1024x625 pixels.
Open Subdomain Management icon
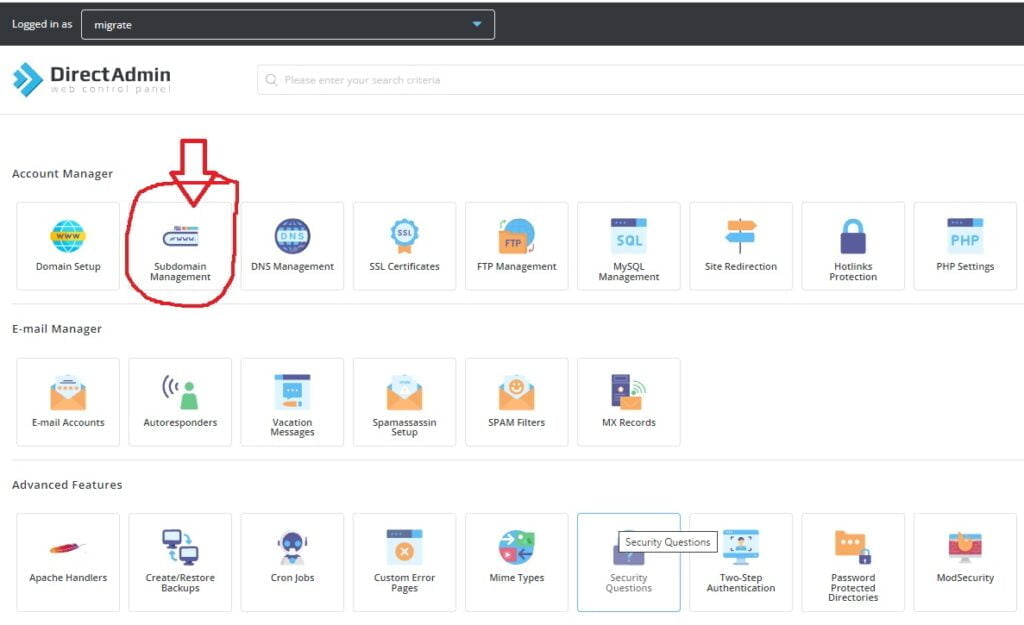click(x=180, y=236)
